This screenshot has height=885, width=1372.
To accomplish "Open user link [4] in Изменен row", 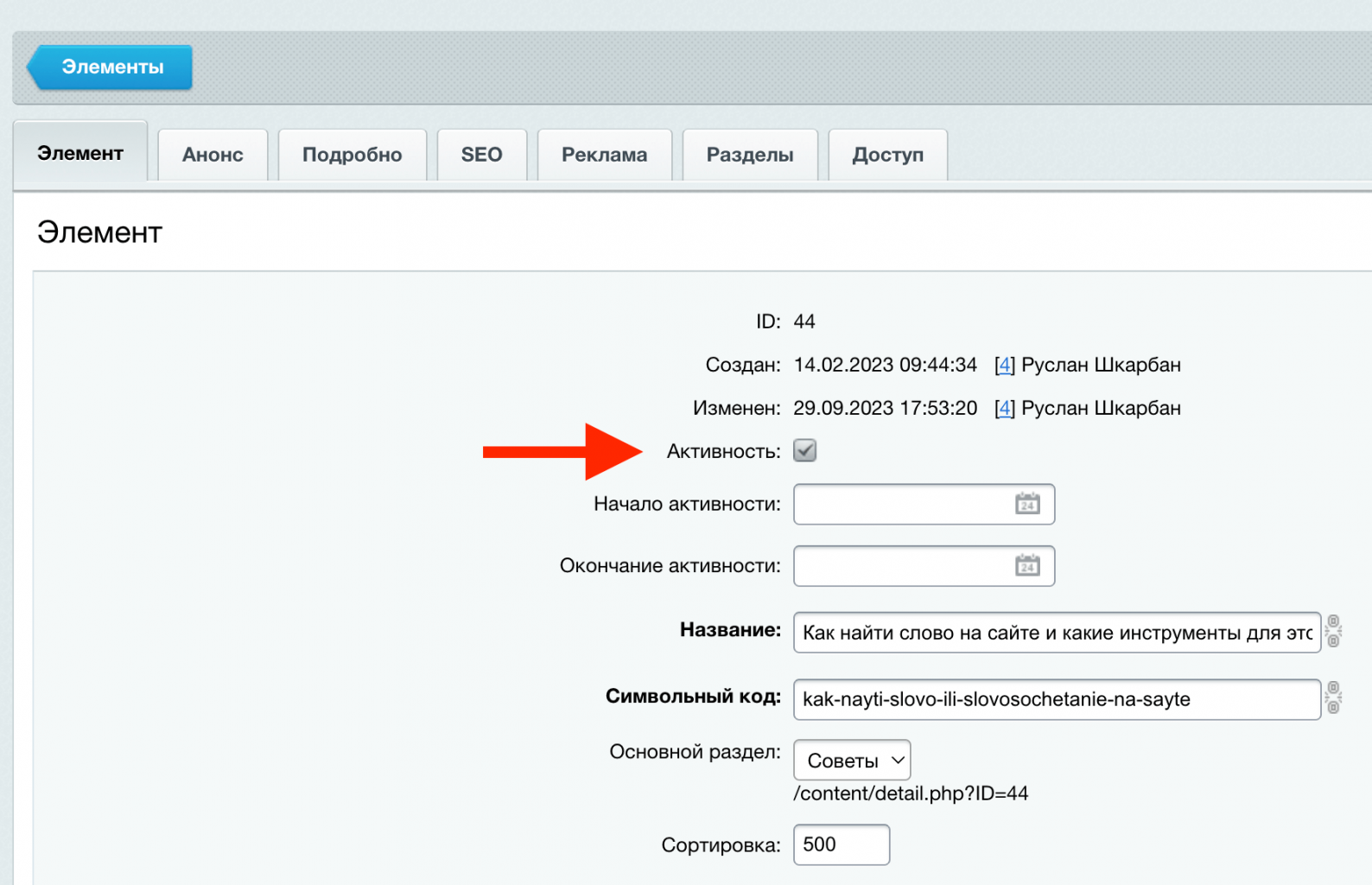I will pos(1005,408).
